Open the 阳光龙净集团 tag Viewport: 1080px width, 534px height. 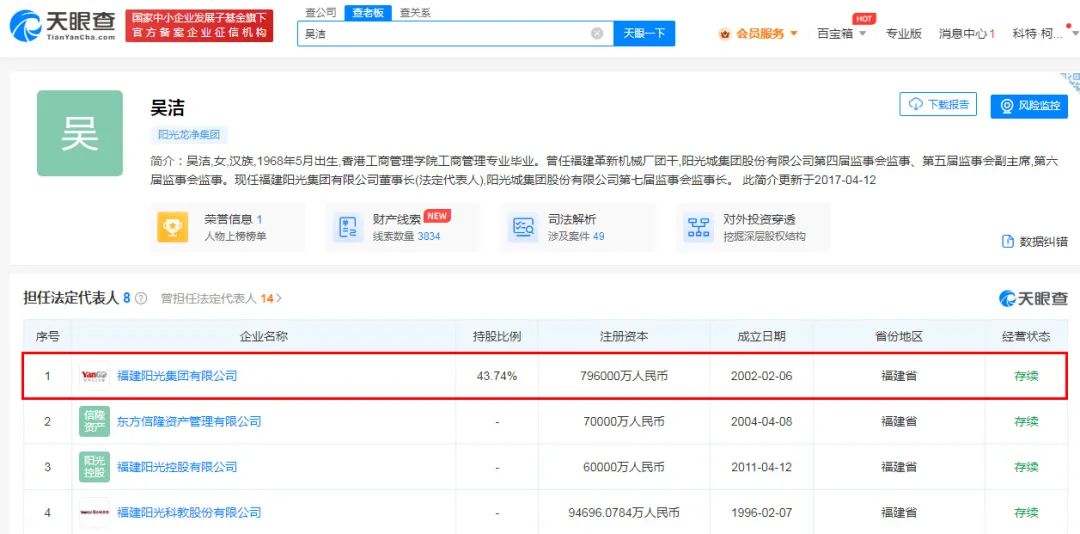(189, 135)
